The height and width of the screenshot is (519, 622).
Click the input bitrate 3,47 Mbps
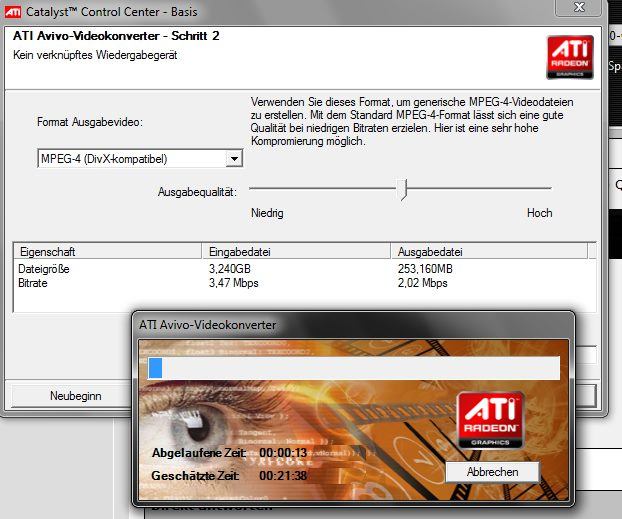point(234,283)
